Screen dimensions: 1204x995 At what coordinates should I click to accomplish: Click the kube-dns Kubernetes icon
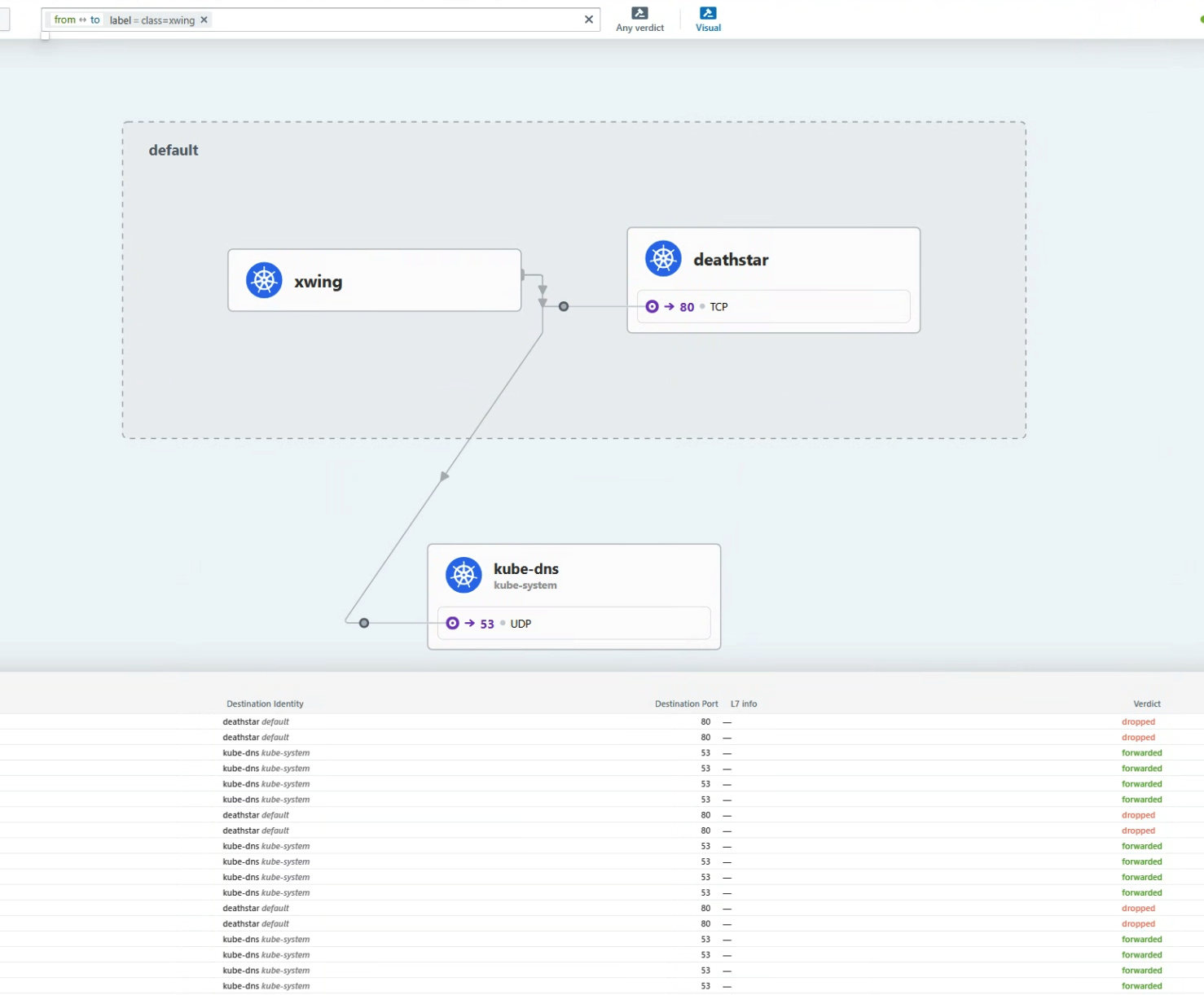coord(464,575)
